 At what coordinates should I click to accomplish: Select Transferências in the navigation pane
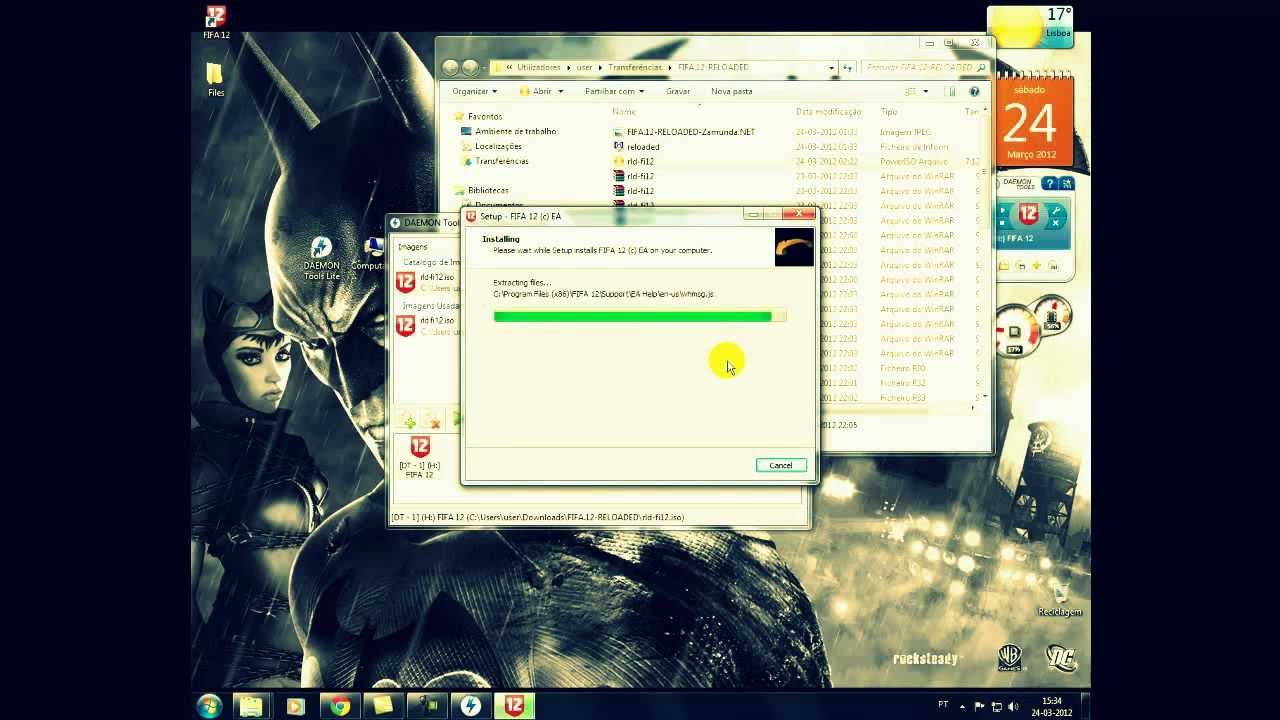[502, 161]
